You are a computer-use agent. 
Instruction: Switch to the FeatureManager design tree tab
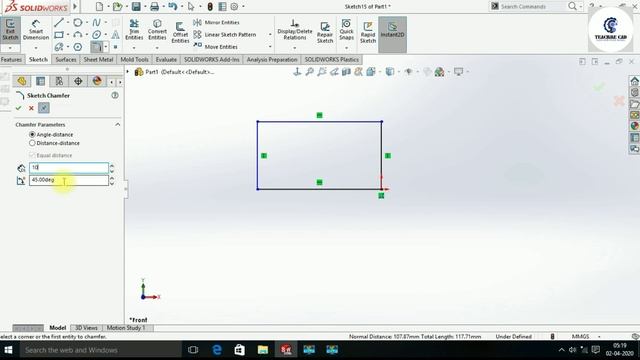pyautogui.click(x=22, y=81)
